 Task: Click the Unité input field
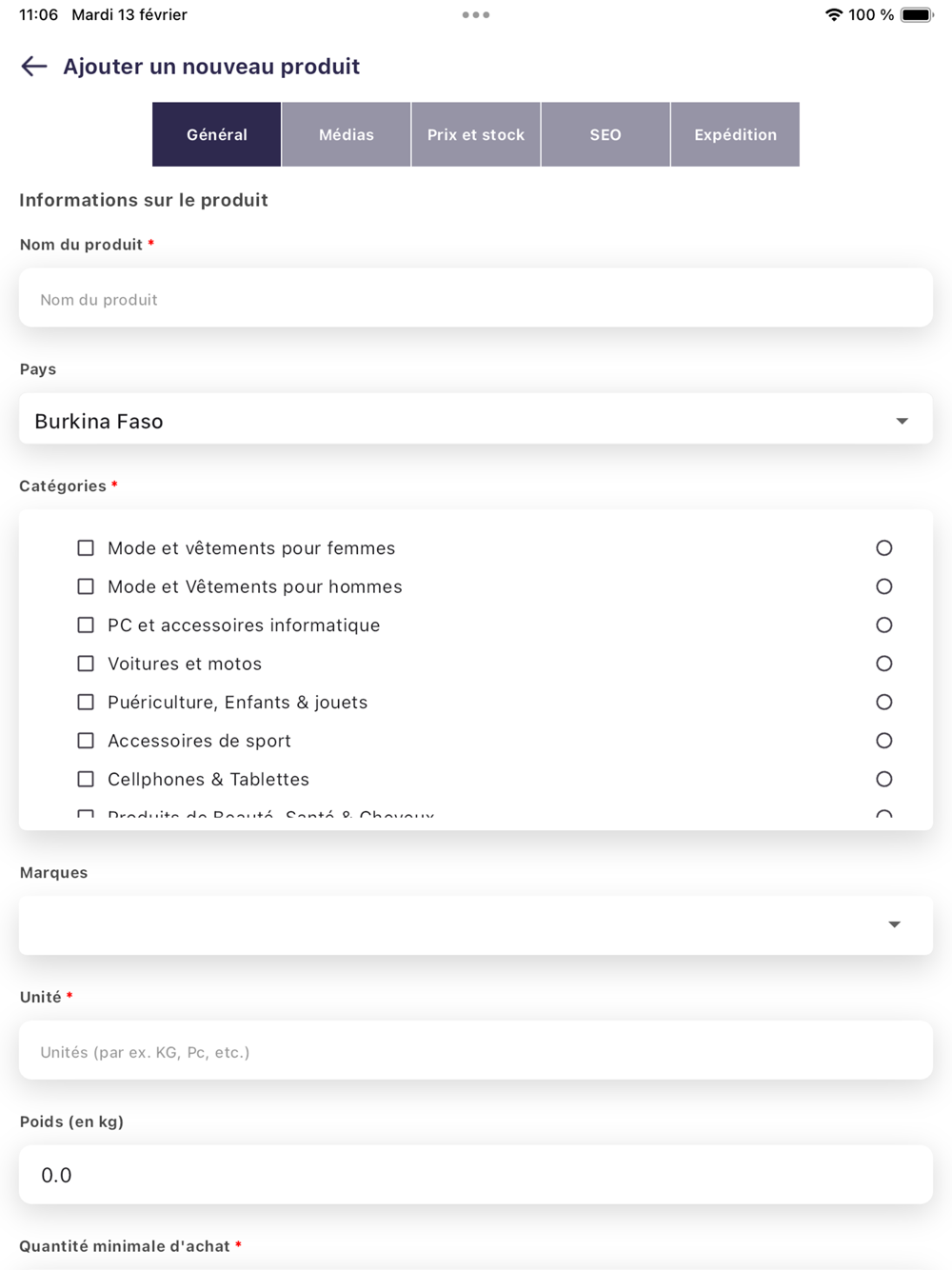click(x=476, y=1051)
